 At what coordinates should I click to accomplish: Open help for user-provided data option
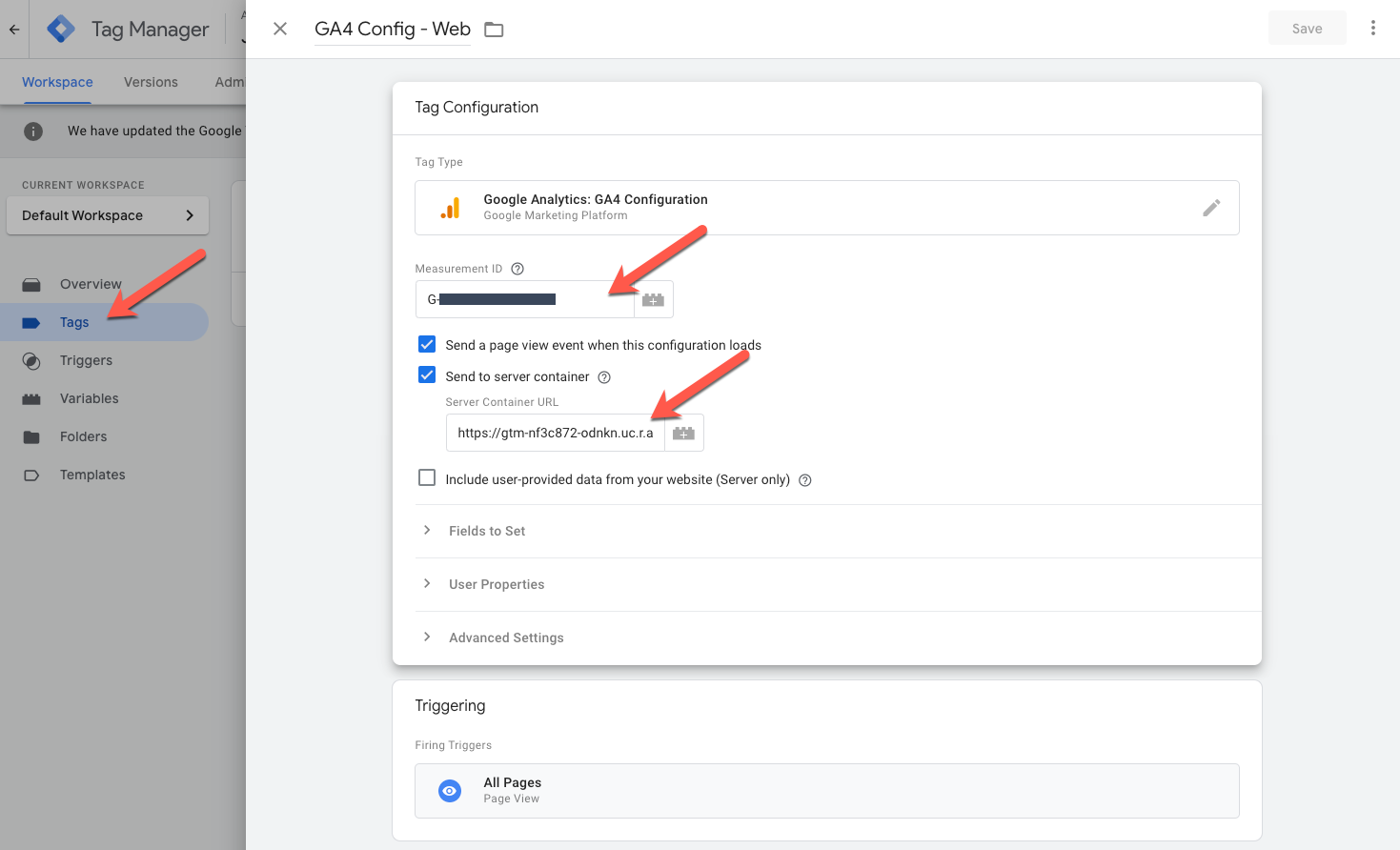[805, 480]
